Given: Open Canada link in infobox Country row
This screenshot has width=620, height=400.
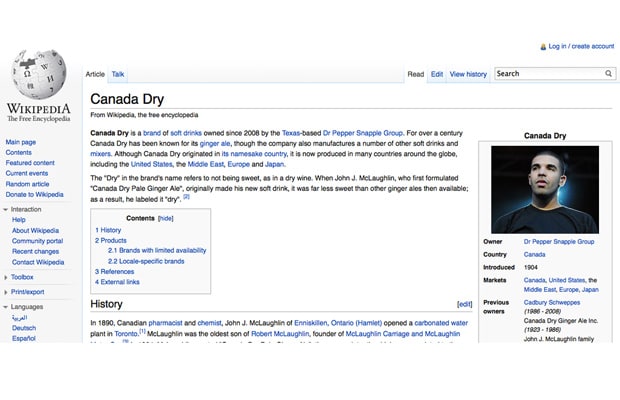Looking at the screenshot, I should (535, 255).
